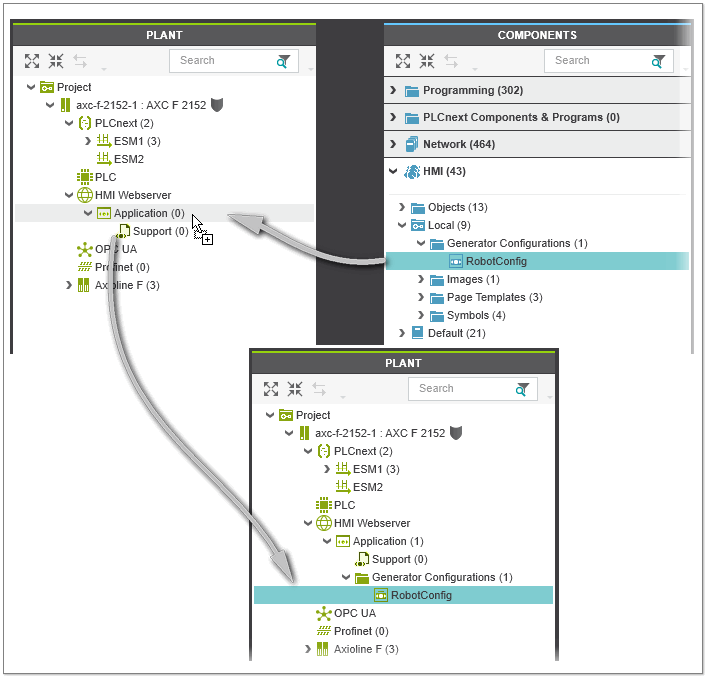Click expand all icon in top PLANT toolbar
The height and width of the screenshot is (678, 707).
(32, 61)
